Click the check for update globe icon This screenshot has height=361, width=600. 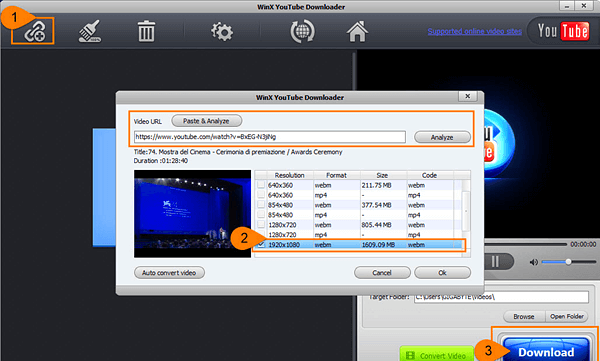coord(302,31)
